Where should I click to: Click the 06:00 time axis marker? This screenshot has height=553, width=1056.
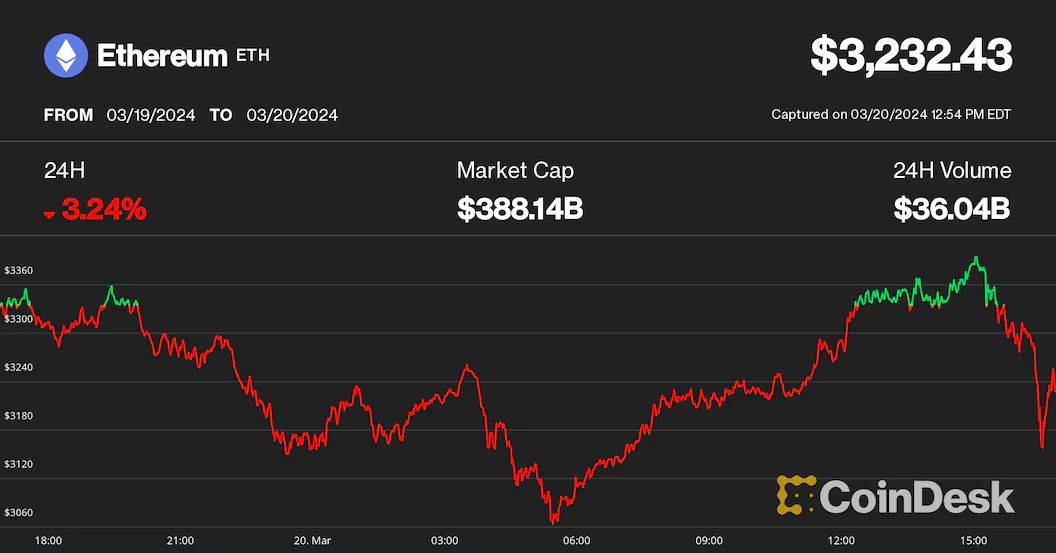576,541
